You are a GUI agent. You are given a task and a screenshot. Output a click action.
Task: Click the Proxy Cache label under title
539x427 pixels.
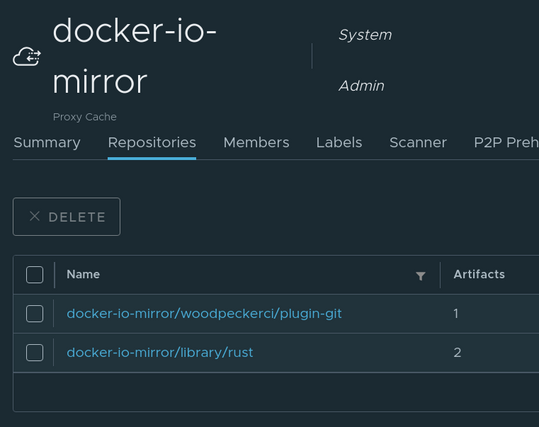click(x=85, y=117)
